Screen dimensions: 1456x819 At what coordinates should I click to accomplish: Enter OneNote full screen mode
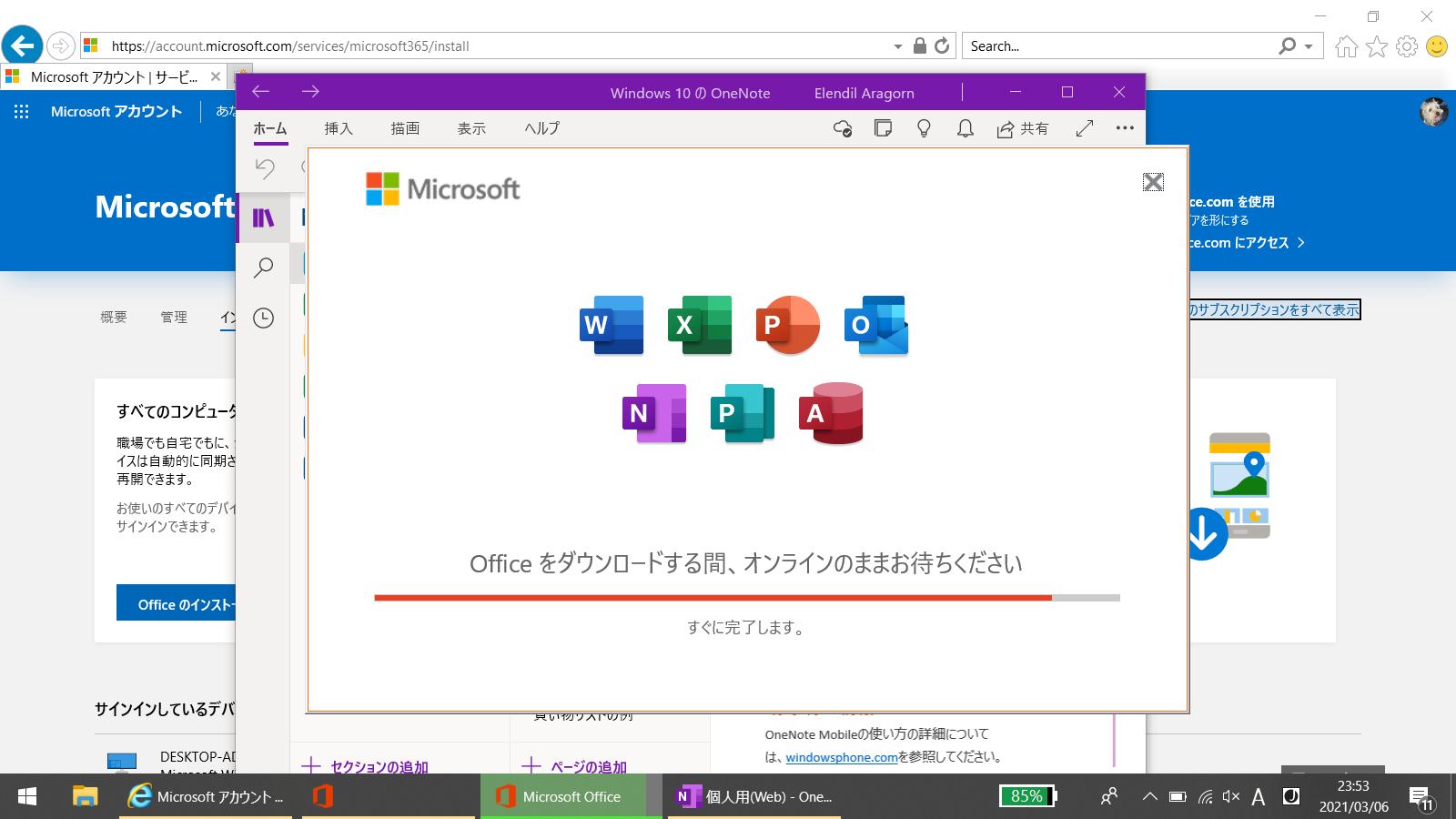point(1085,129)
